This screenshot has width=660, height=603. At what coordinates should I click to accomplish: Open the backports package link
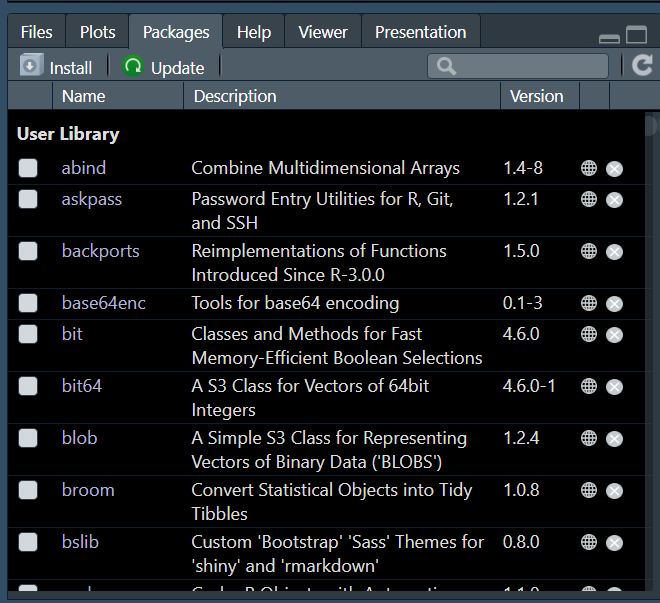(100, 251)
